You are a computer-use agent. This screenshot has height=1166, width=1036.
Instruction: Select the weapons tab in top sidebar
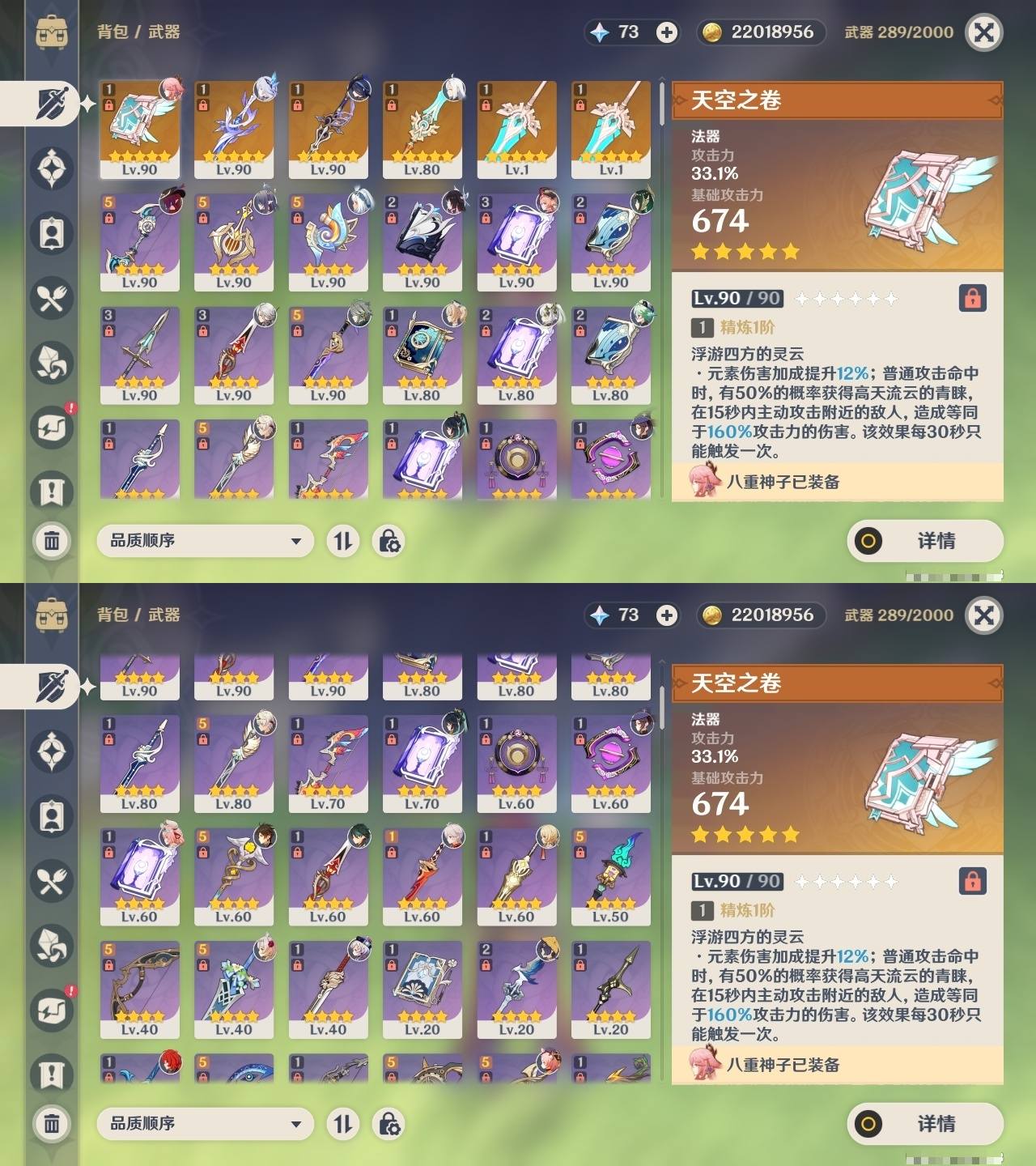click(52, 104)
